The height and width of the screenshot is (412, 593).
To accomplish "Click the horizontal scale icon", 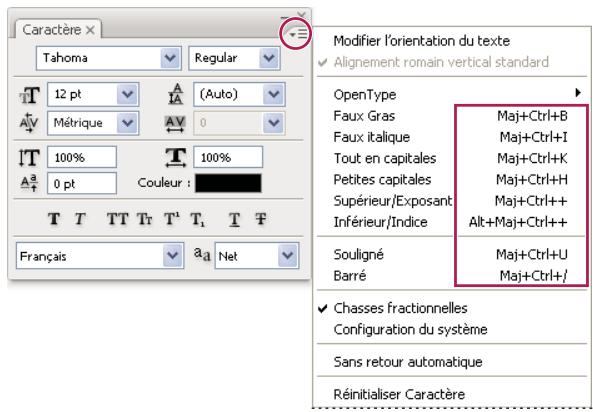I will point(176,157).
